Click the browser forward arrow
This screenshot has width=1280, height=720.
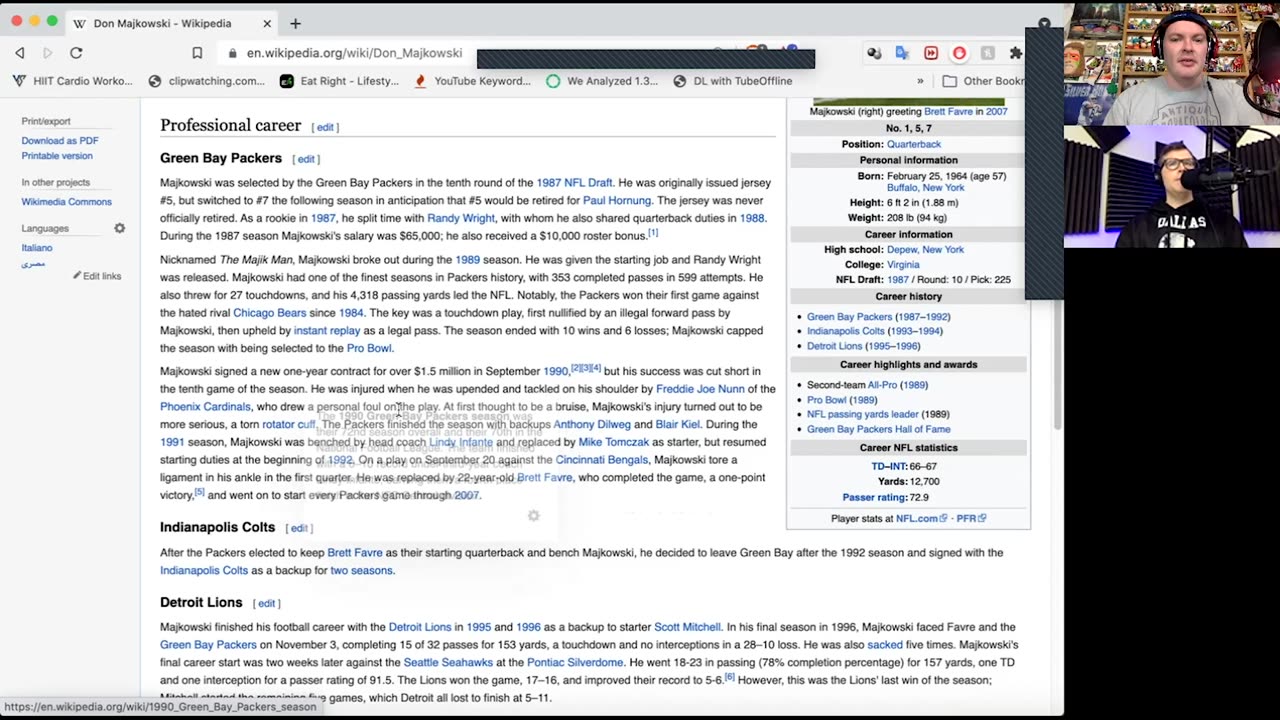(x=47, y=53)
